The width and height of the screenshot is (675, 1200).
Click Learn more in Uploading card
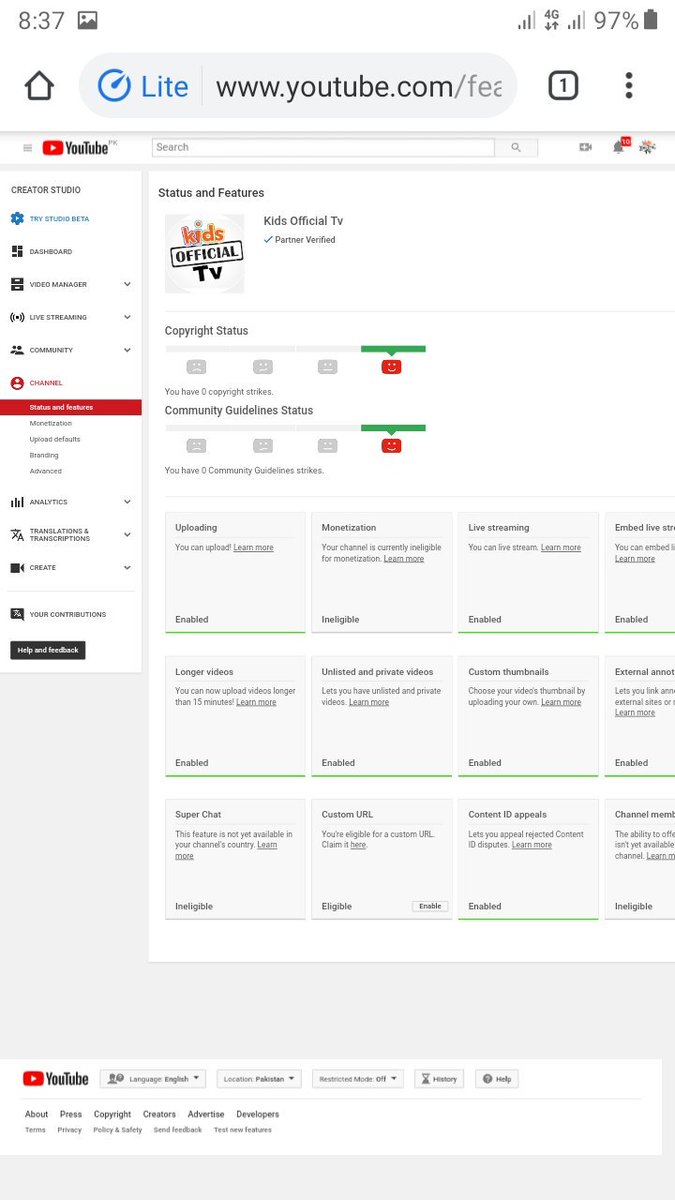tap(253, 548)
